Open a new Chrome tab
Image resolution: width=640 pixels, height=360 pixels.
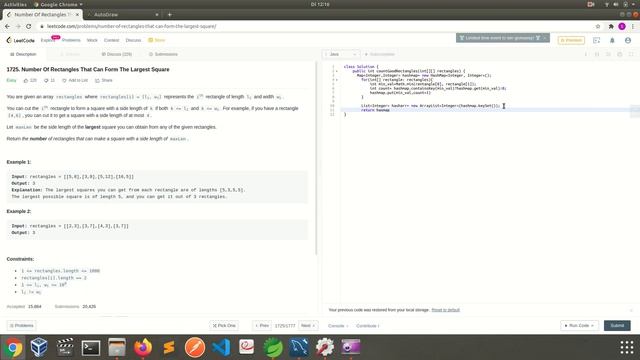coord(169,14)
